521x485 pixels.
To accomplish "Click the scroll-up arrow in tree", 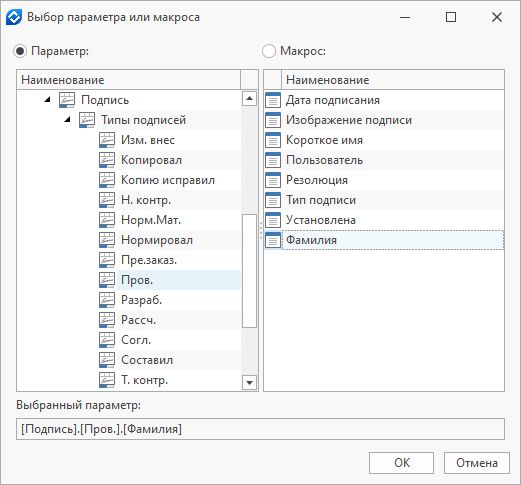I will point(249,99).
